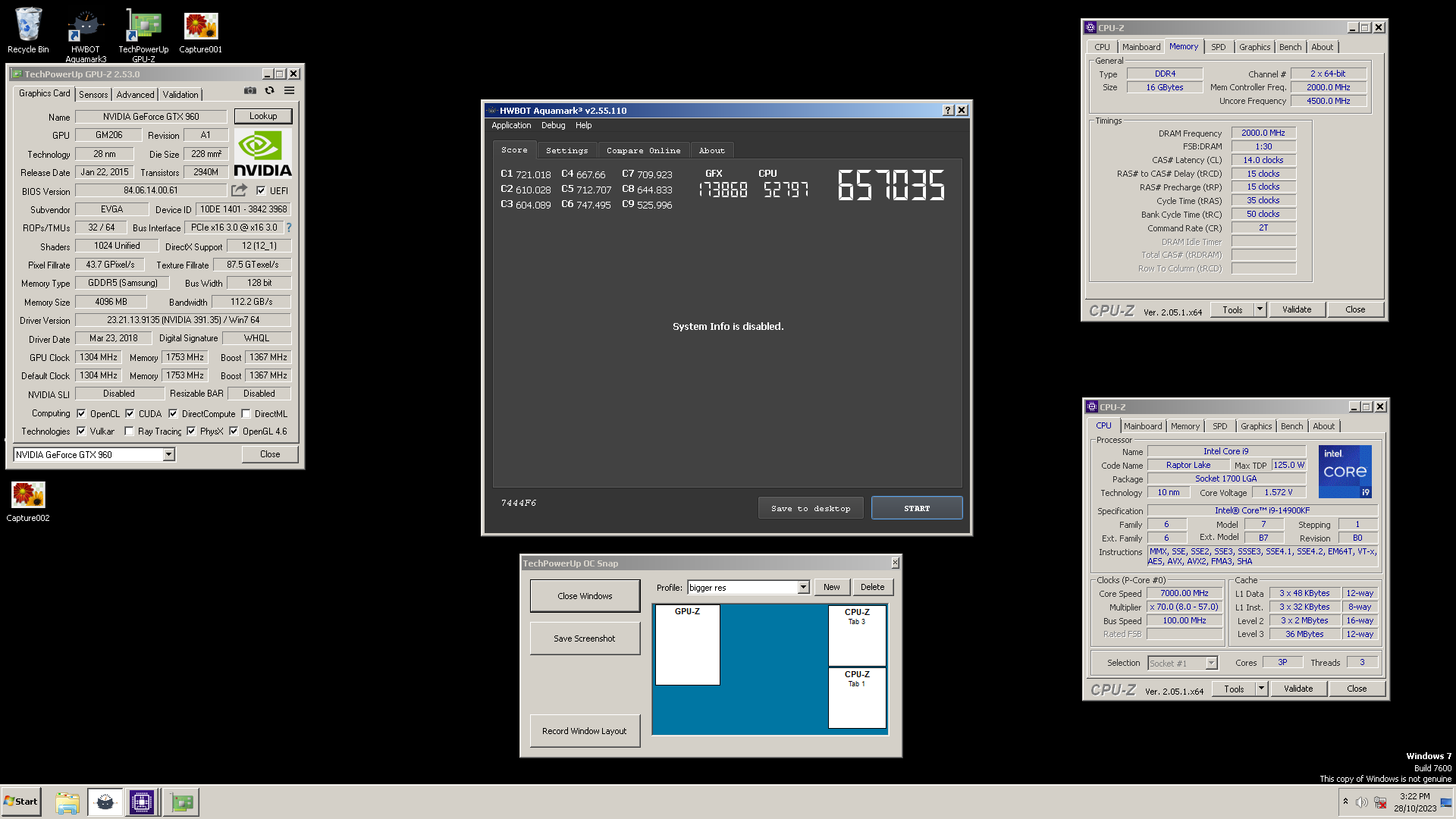The image size is (1456, 819).
Task: Switch to the Settings tab in Aquamark
Action: pyautogui.click(x=566, y=150)
